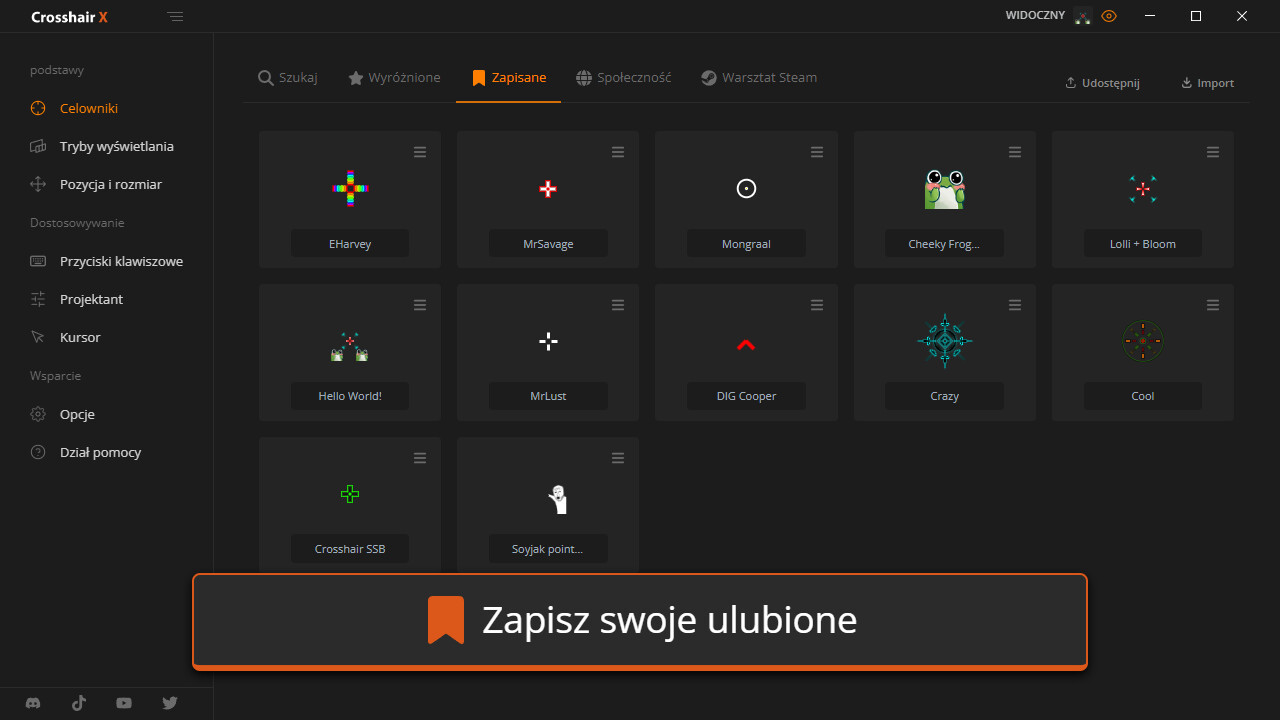
Task: Go to Tryby wyświetlania in sidebar
Action: point(116,146)
